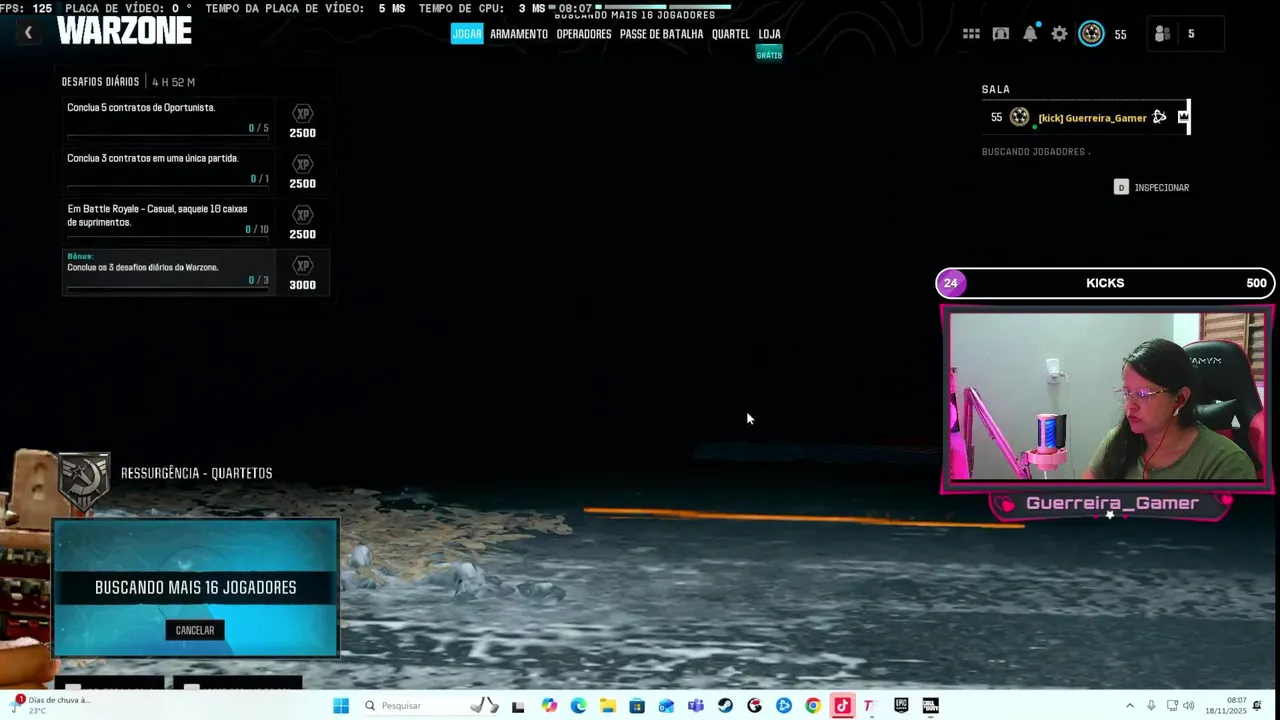The width and height of the screenshot is (1280, 720).
Task: Open the QUARTEL tab
Action: pos(731,34)
